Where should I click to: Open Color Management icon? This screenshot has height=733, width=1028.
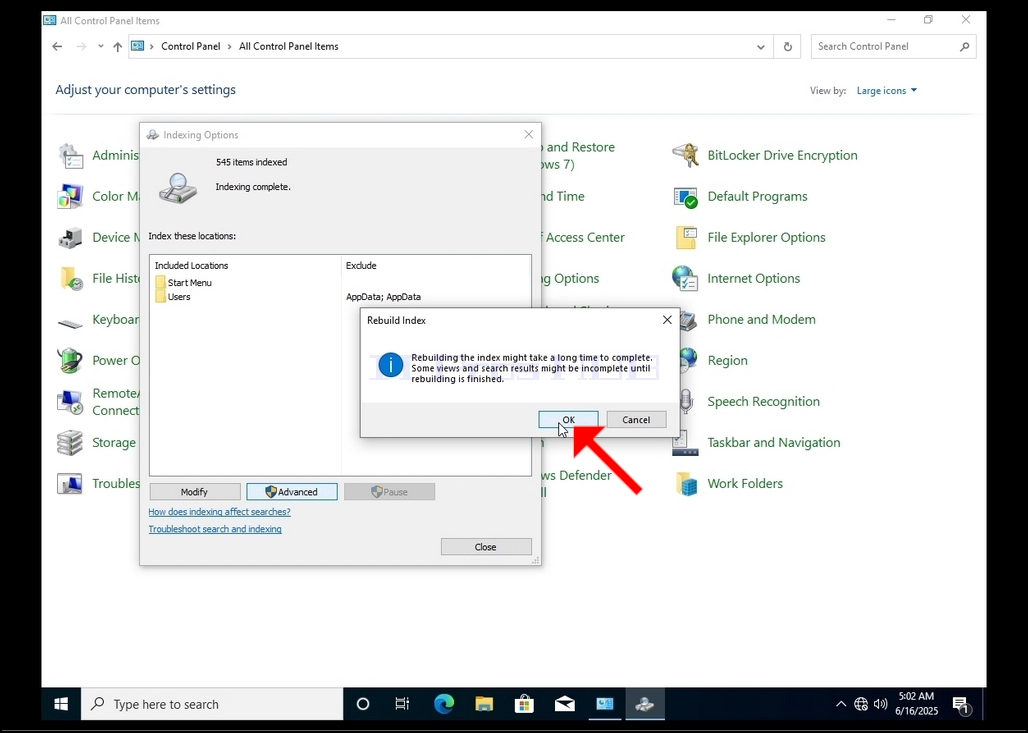(70, 197)
